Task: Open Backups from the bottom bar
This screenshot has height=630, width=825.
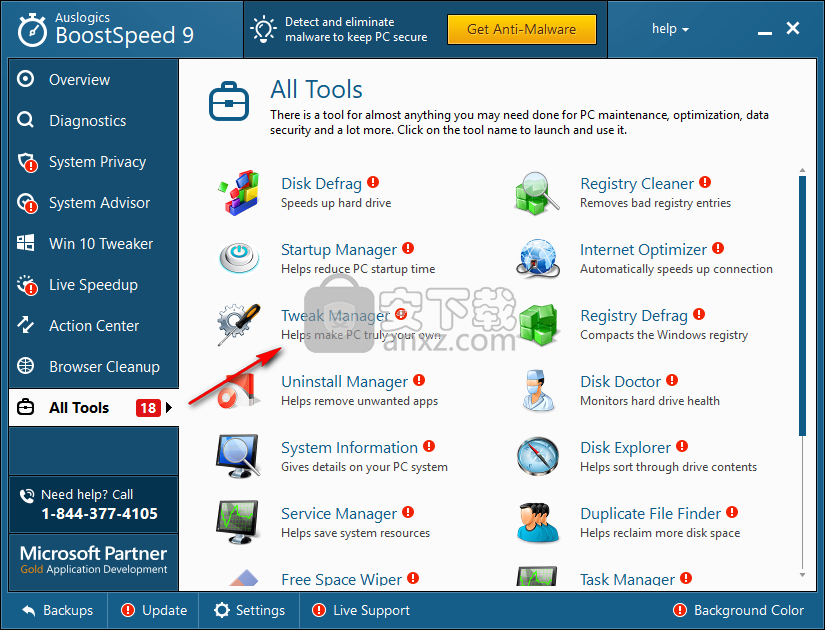Action: click(x=58, y=610)
